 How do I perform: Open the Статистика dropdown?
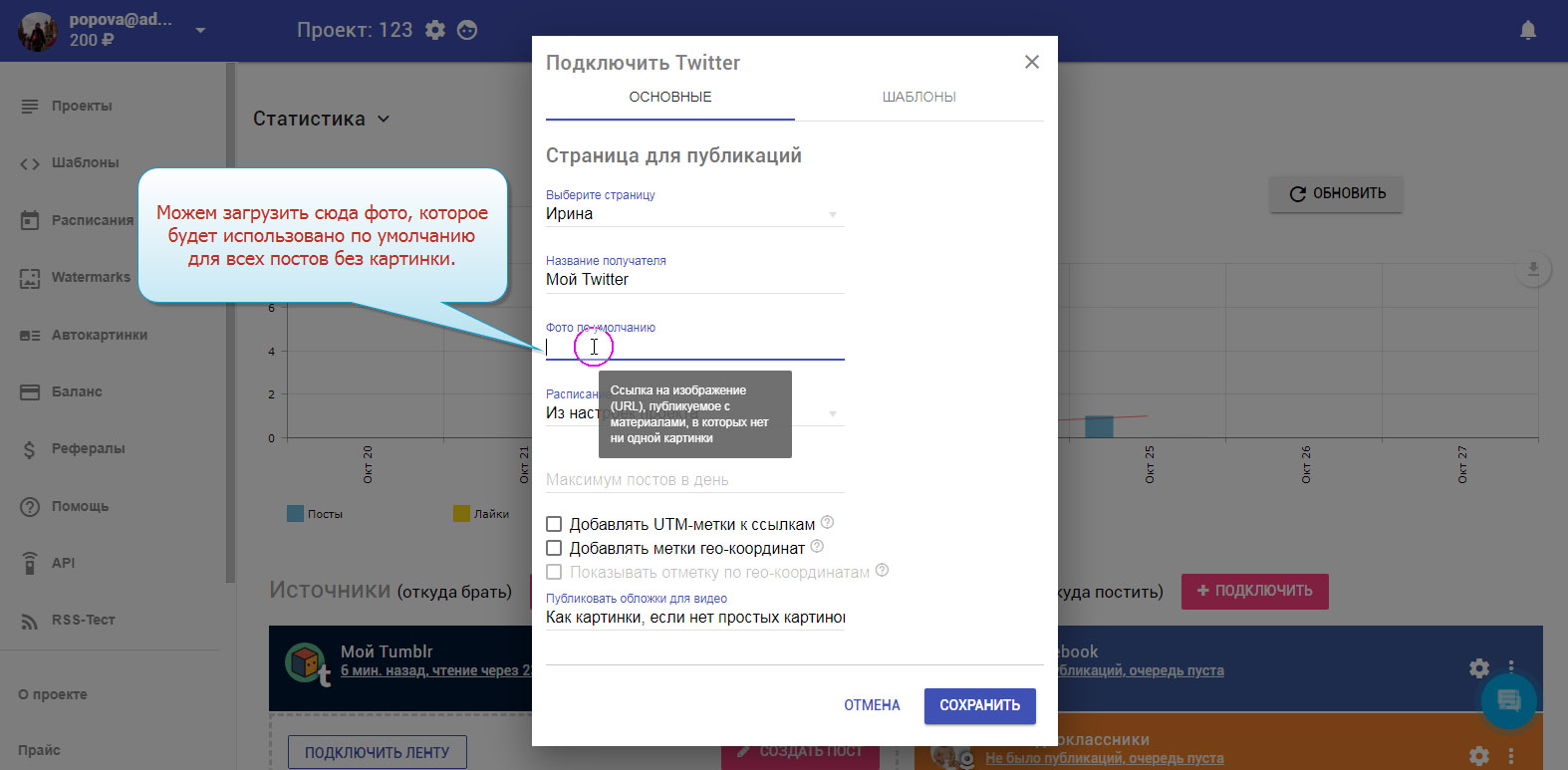pos(321,119)
